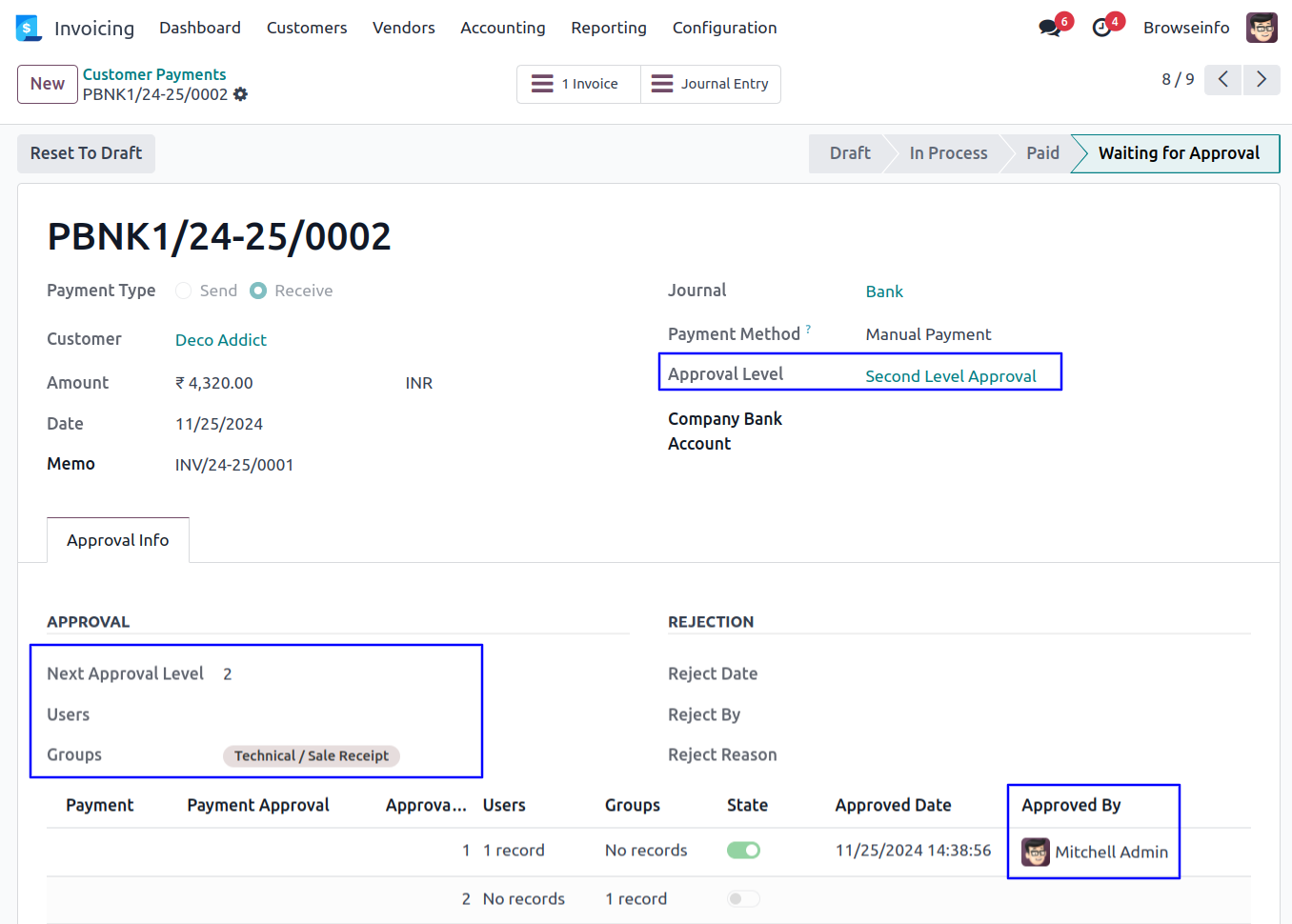This screenshot has height=924, width=1292.
Task: Open the 1 Invoice smart button
Action: pyautogui.click(x=578, y=84)
